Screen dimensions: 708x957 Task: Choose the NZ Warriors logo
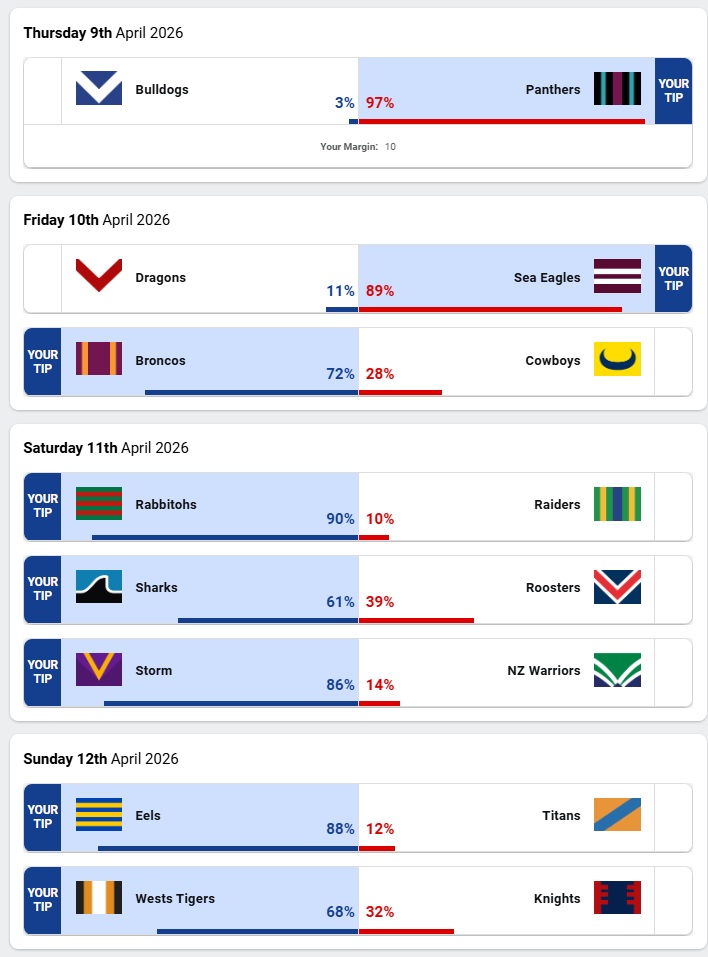click(617, 670)
